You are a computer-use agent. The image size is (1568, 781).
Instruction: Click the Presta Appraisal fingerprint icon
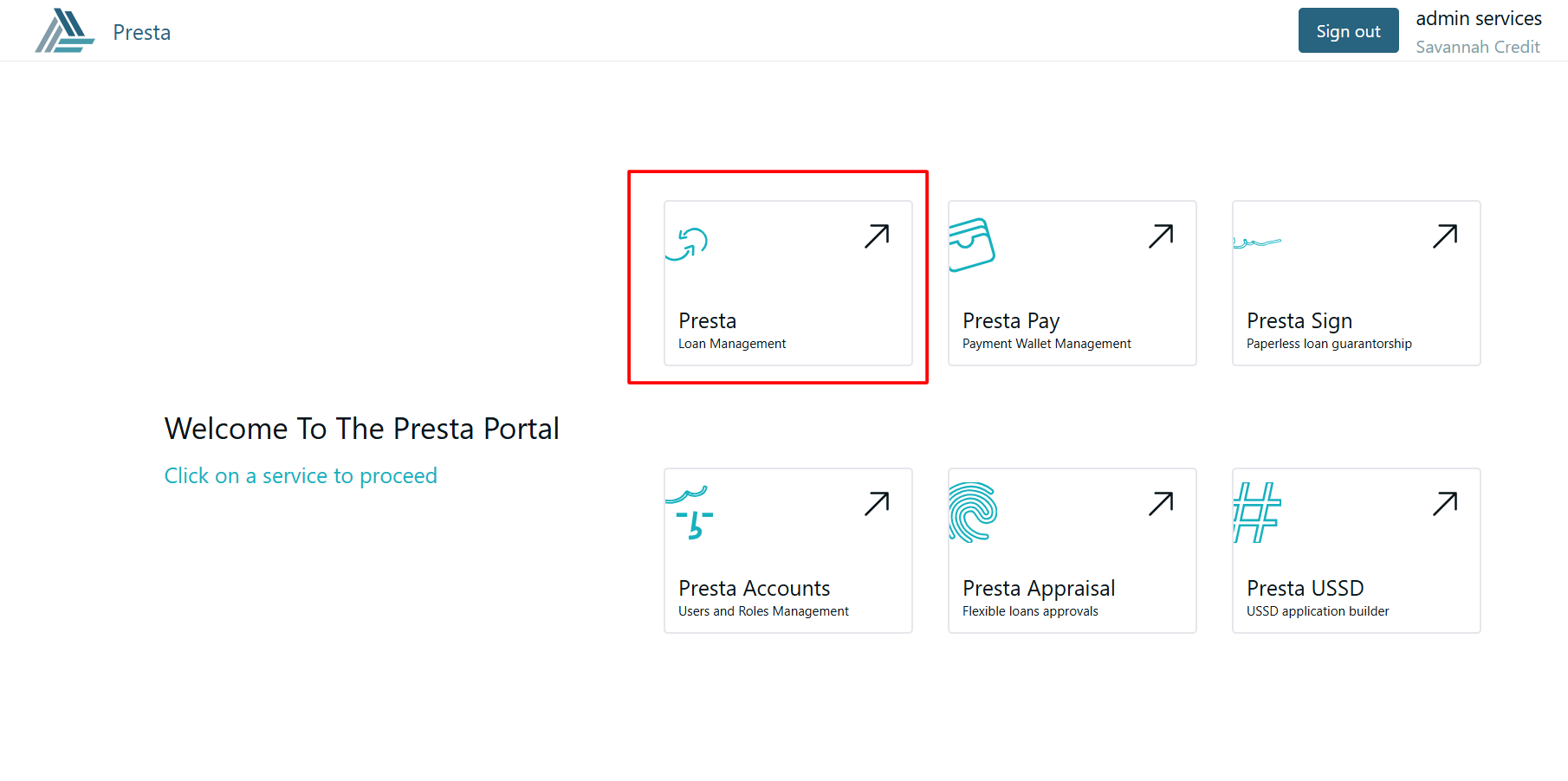(973, 512)
